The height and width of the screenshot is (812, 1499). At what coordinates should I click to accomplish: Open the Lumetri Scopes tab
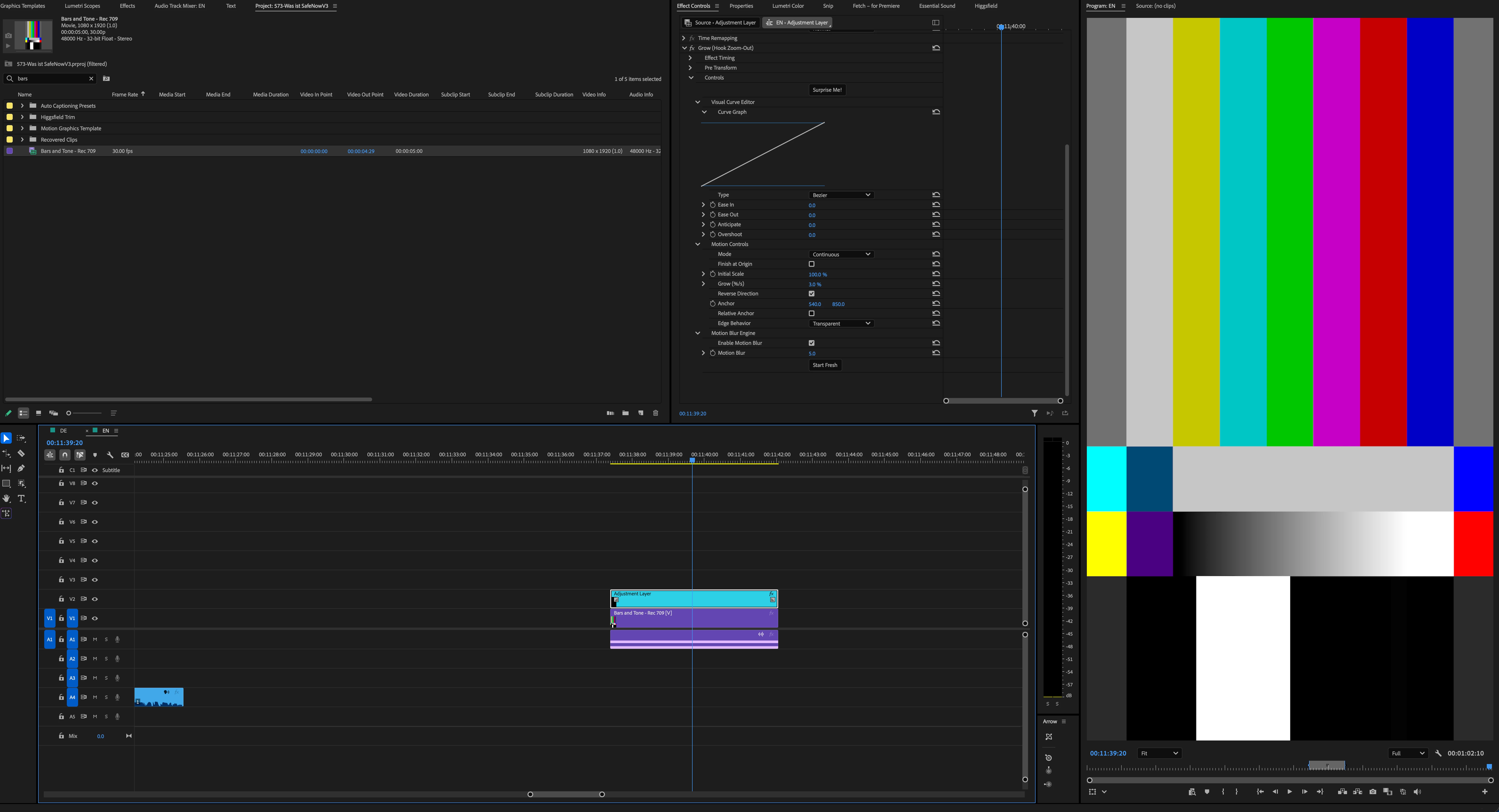(x=82, y=6)
